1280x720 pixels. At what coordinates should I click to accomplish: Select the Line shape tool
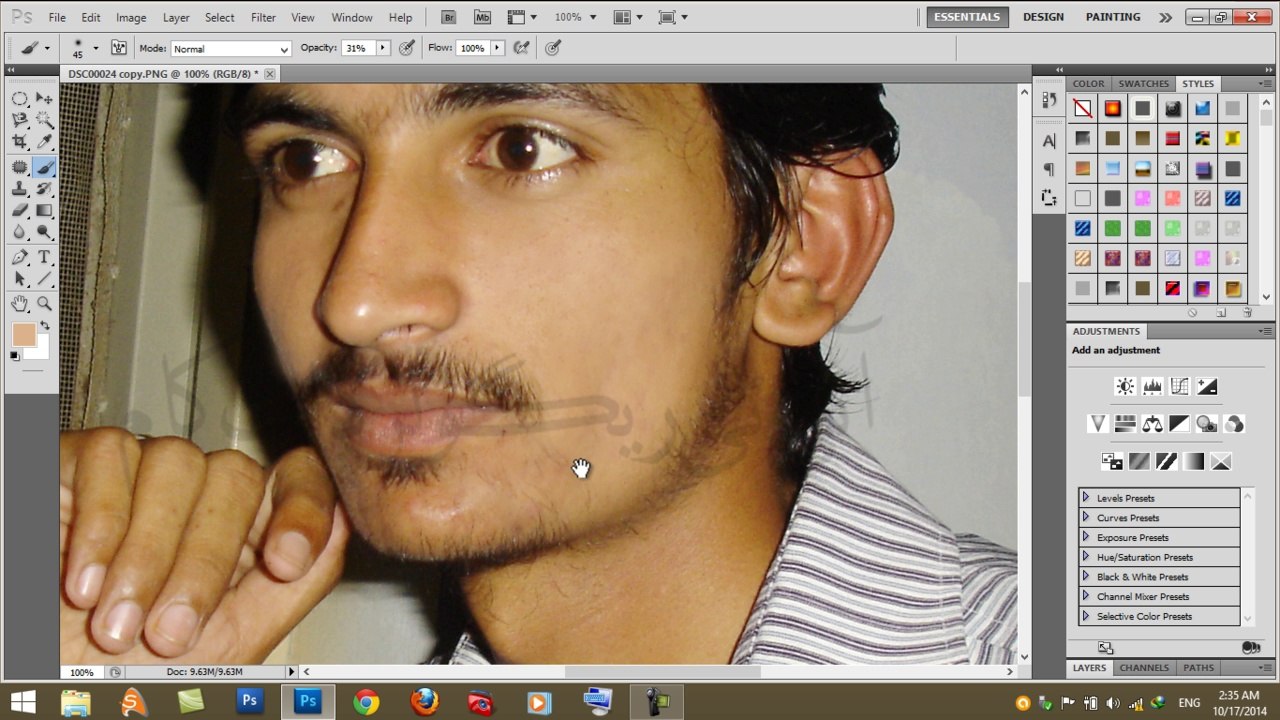(45, 279)
